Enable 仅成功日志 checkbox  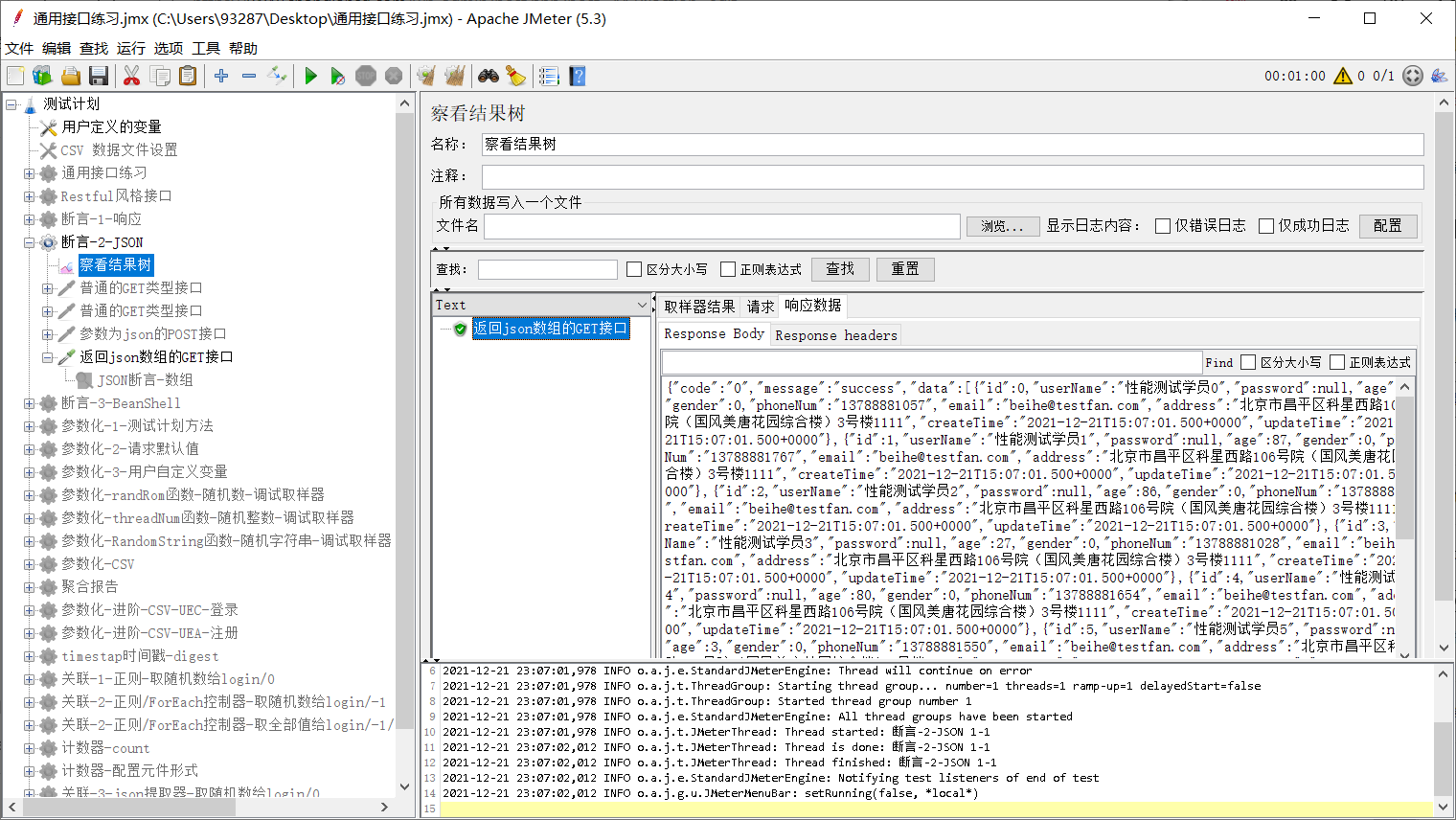(x=1266, y=226)
